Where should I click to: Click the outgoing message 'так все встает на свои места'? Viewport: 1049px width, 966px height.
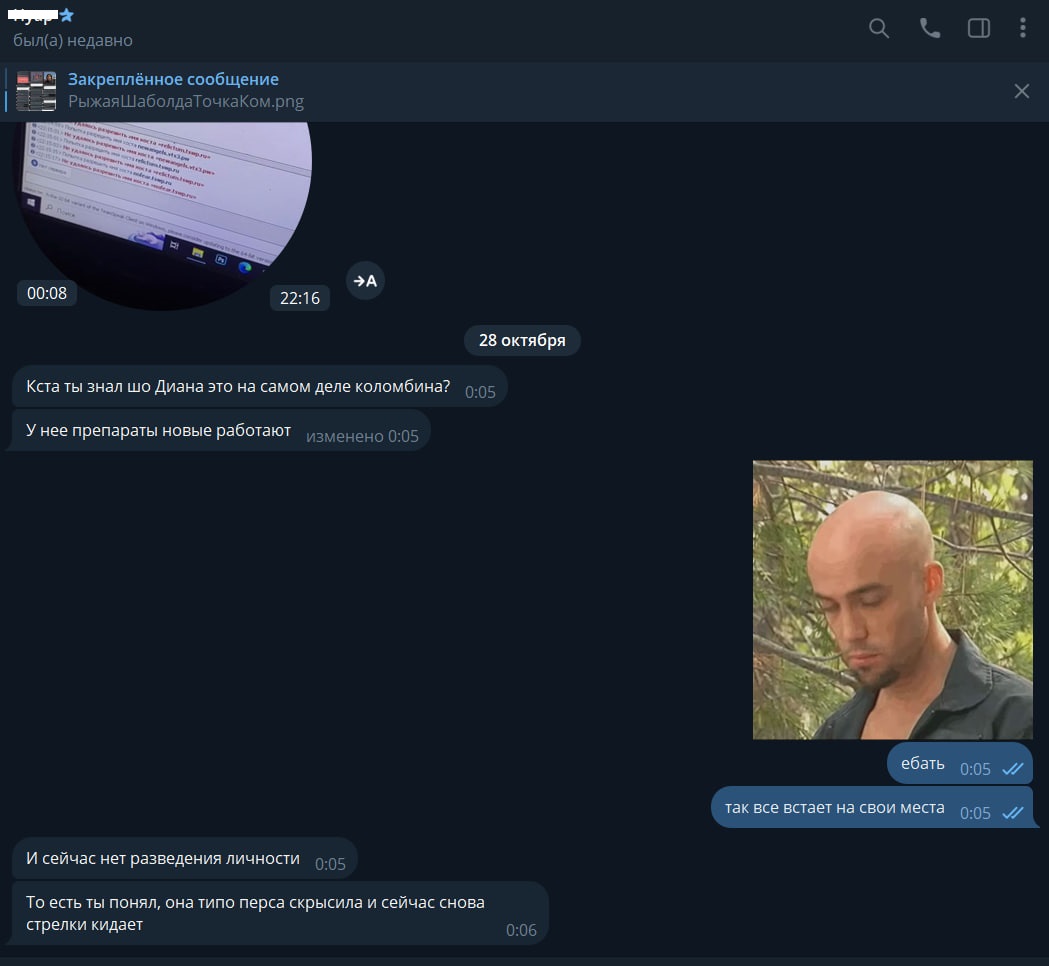[x=834, y=808]
